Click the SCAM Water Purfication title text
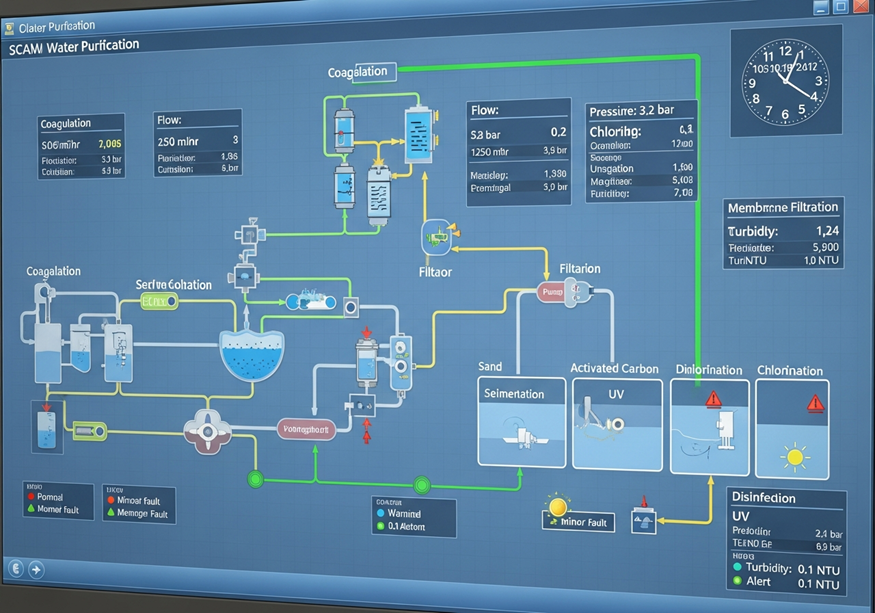This screenshot has width=875, height=613. [74, 47]
